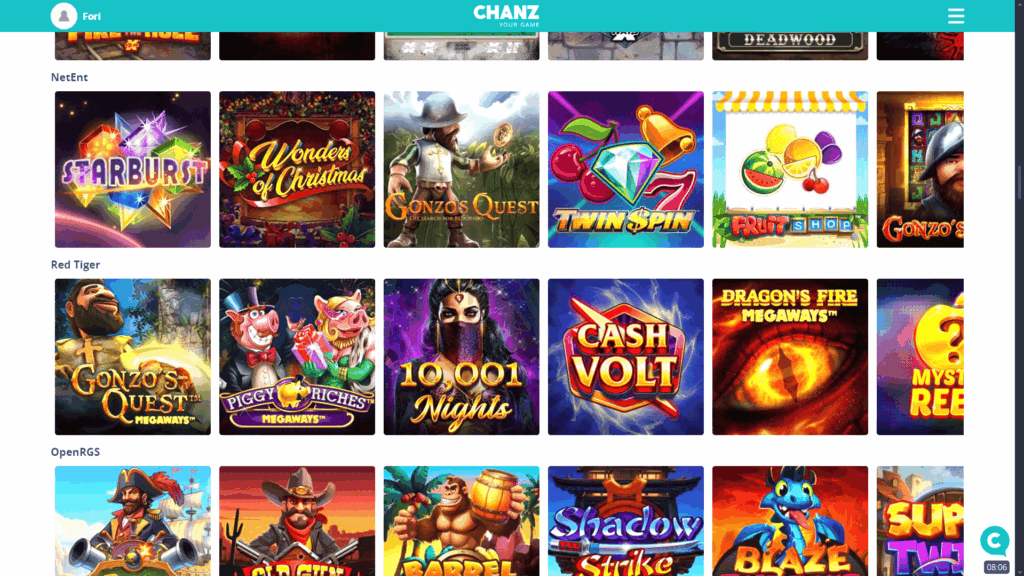Image resolution: width=1024 pixels, height=576 pixels.
Task: Select the Gonzo's Quest NetEnt game
Action: tap(462, 169)
